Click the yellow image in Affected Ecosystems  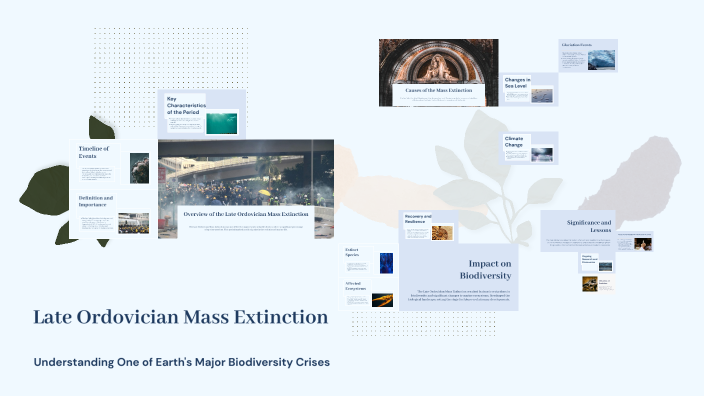pyautogui.click(x=383, y=300)
